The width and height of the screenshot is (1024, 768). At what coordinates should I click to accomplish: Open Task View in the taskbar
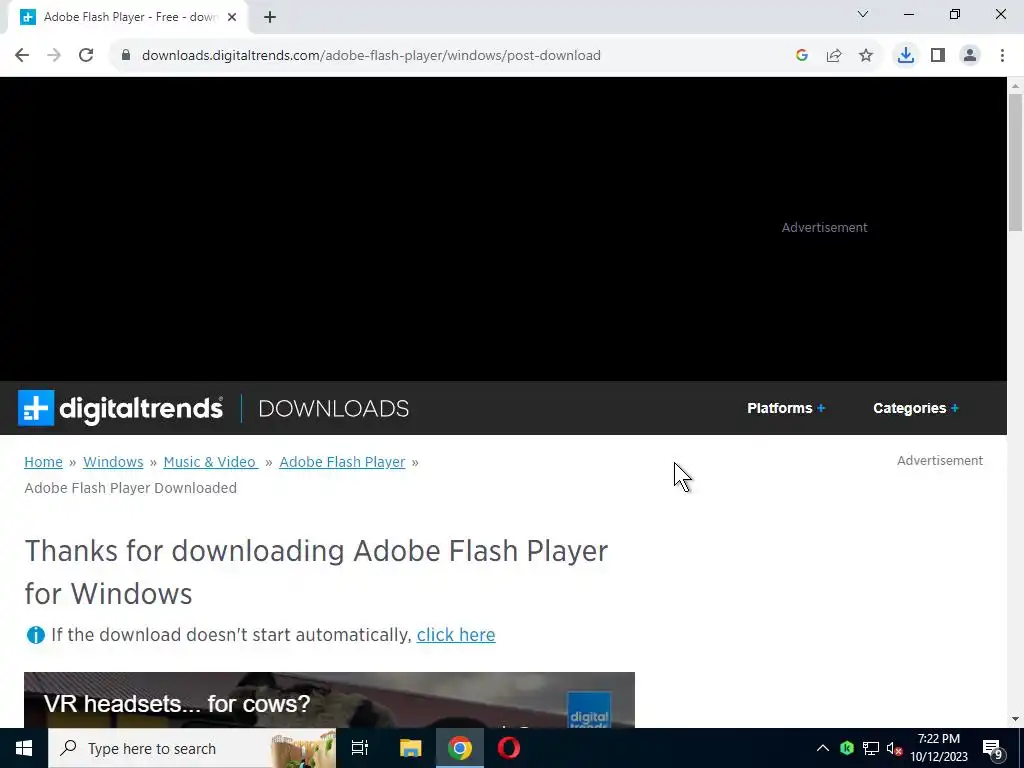(360, 748)
